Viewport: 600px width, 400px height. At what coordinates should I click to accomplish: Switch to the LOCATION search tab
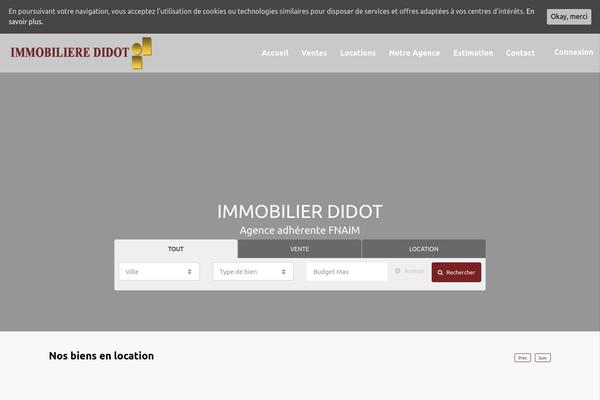pos(424,249)
